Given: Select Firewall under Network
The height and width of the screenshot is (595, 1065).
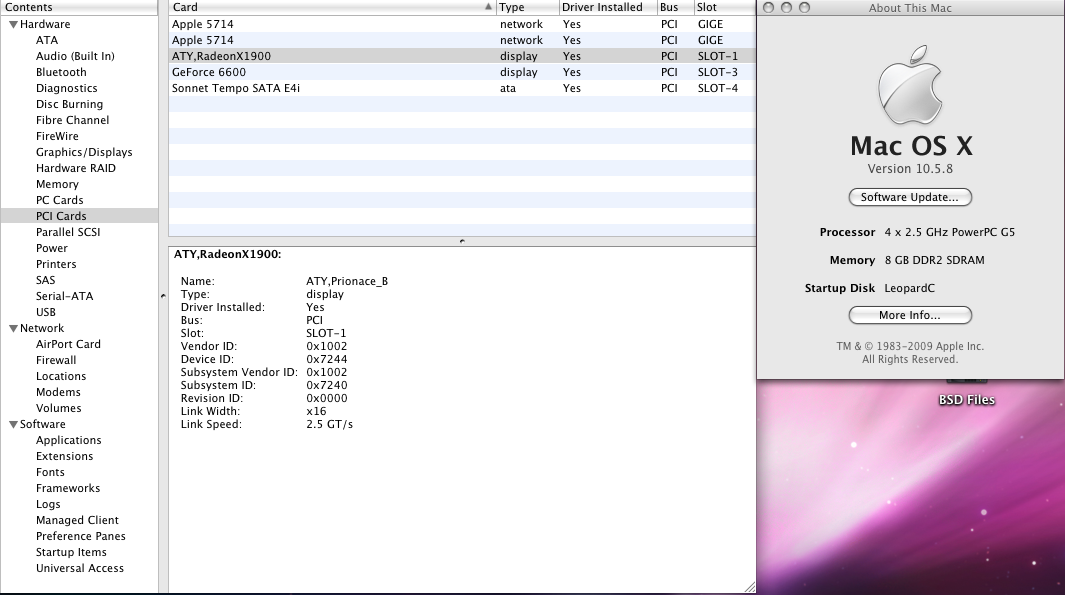Looking at the screenshot, I should tap(56, 360).
